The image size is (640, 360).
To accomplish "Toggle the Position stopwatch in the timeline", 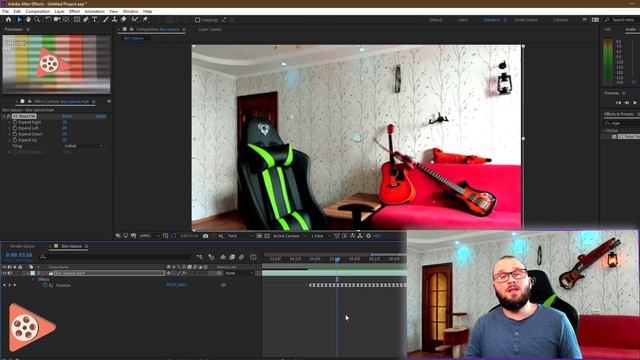I will pyautogui.click(x=45, y=285).
